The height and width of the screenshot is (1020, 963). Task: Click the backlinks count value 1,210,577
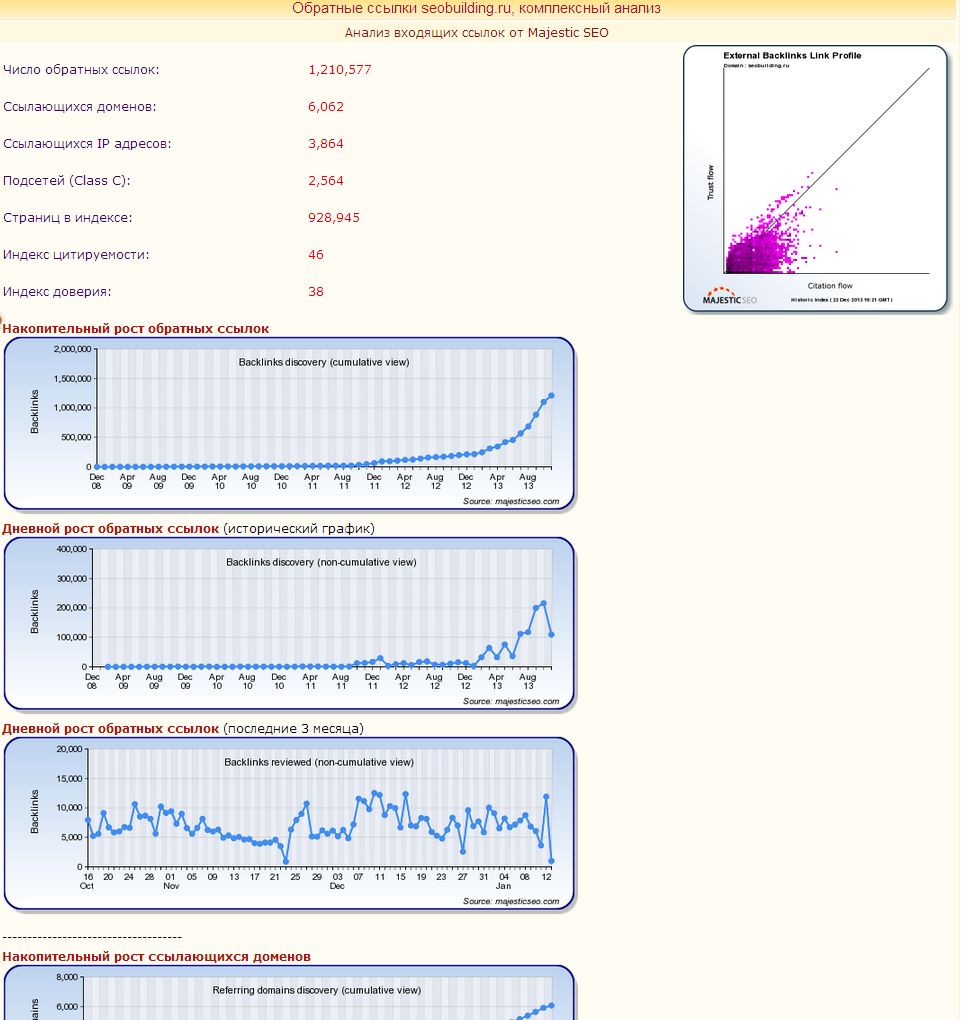340,70
